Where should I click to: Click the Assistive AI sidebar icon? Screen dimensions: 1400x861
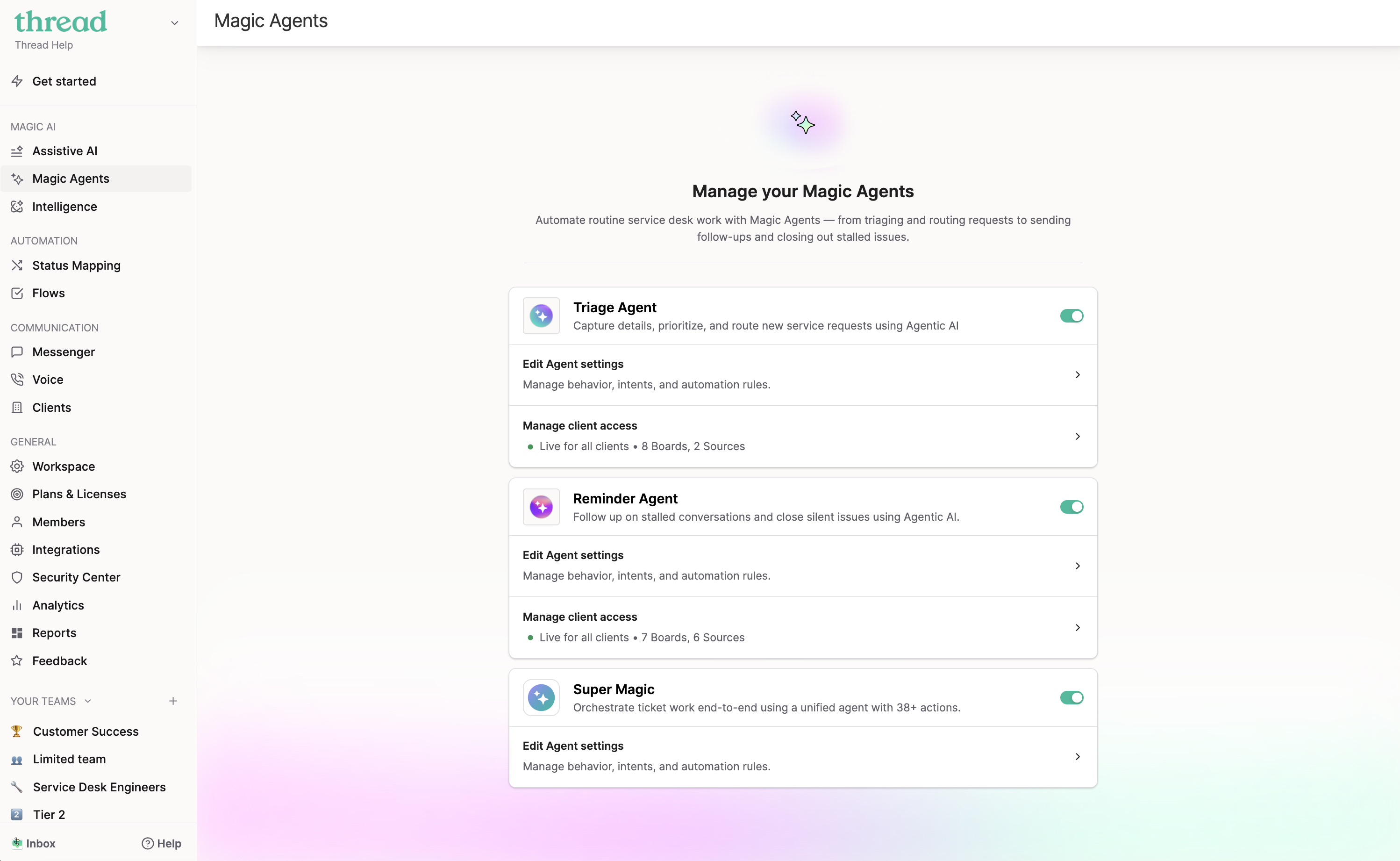pyautogui.click(x=17, y=151)
